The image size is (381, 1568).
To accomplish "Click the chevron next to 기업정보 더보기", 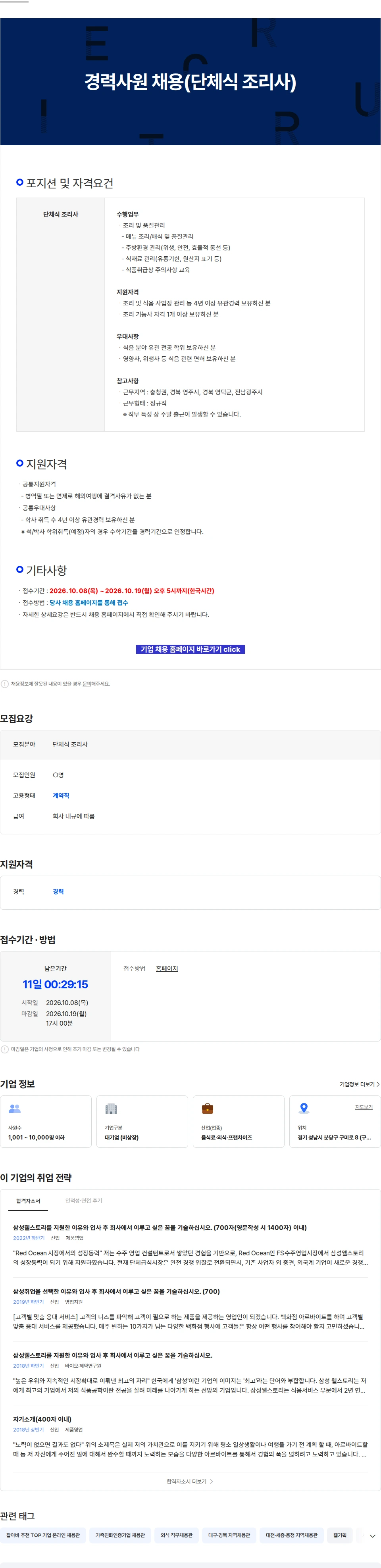I will pos(378,1084).
